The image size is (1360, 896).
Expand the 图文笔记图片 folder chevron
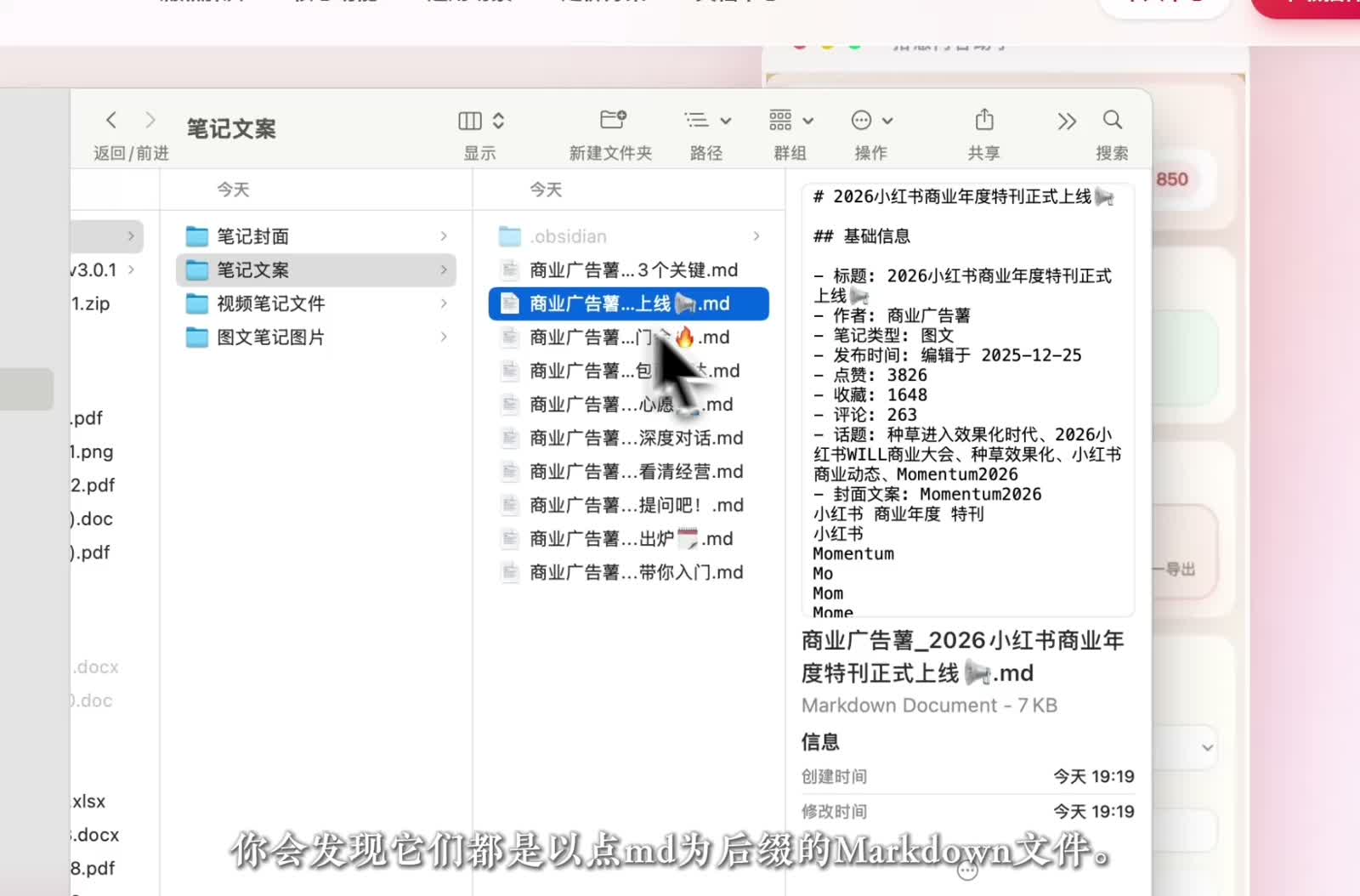pos(444,337)
